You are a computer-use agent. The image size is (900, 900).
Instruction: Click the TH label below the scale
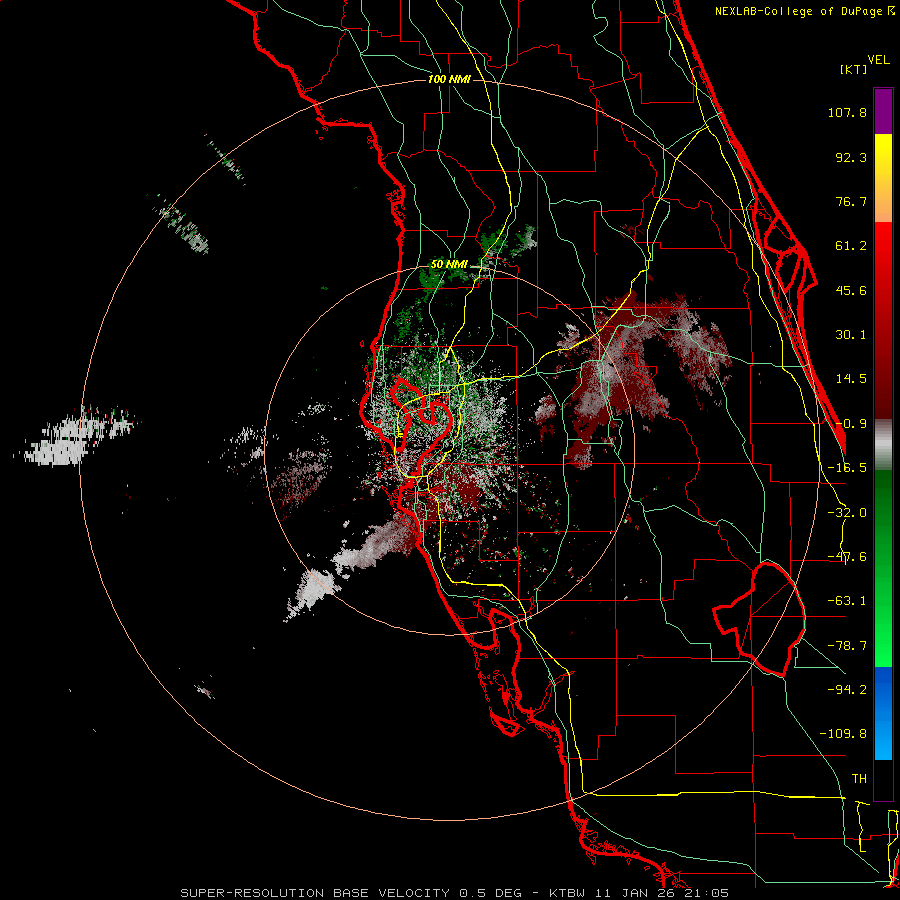[x=859, y=778]
